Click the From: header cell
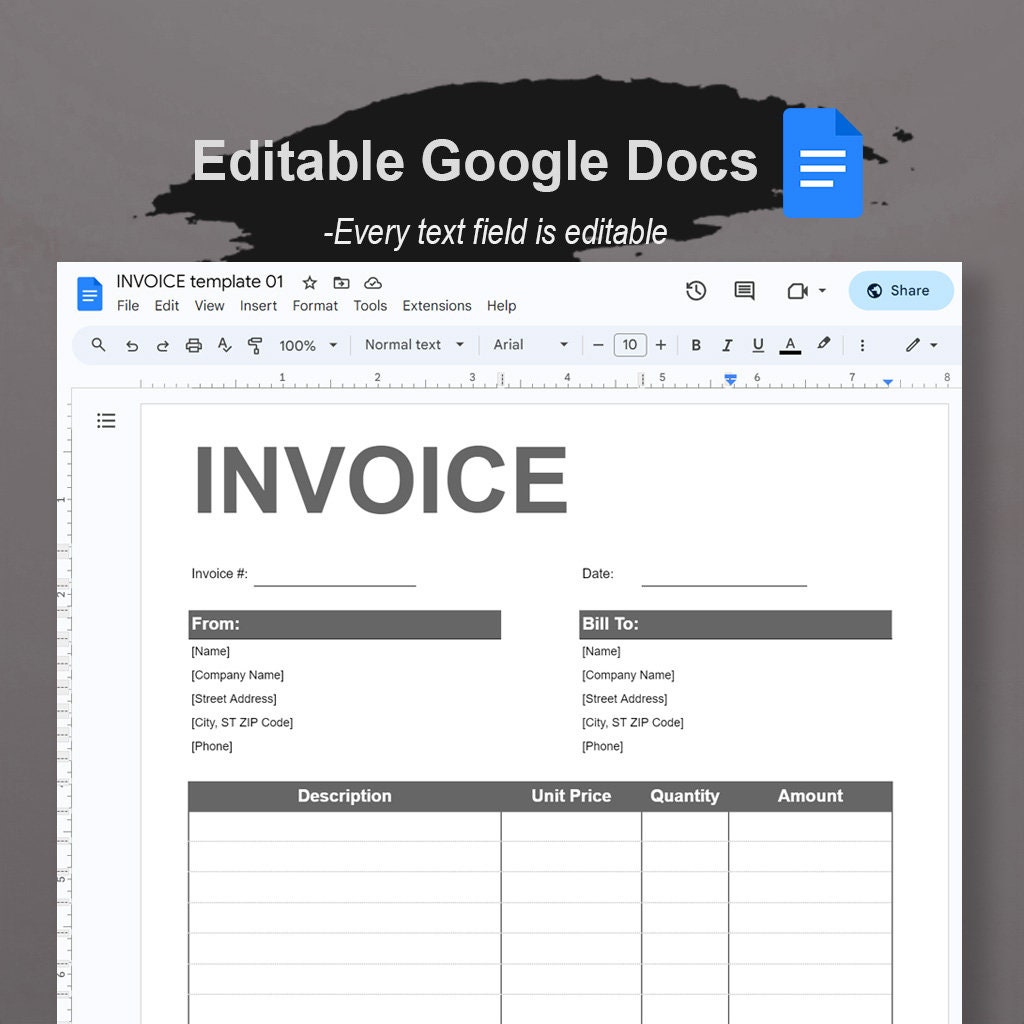 click(344, 624)
